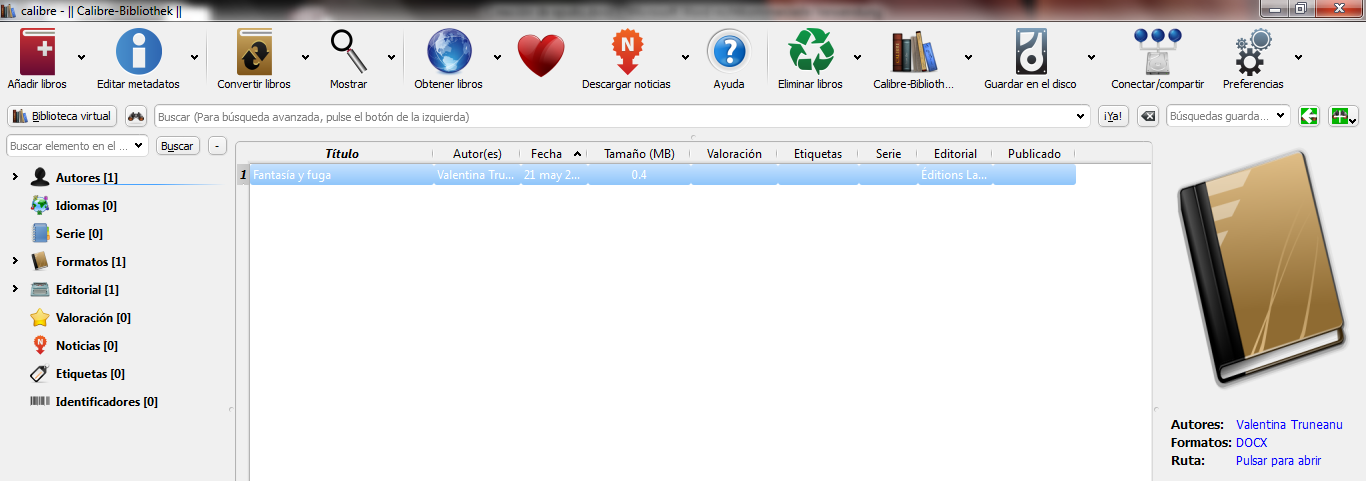The height and width of the screenshot is (481, 1366).
Task: Select the Fantasía y fuga book row
Action: pos(340,175)
